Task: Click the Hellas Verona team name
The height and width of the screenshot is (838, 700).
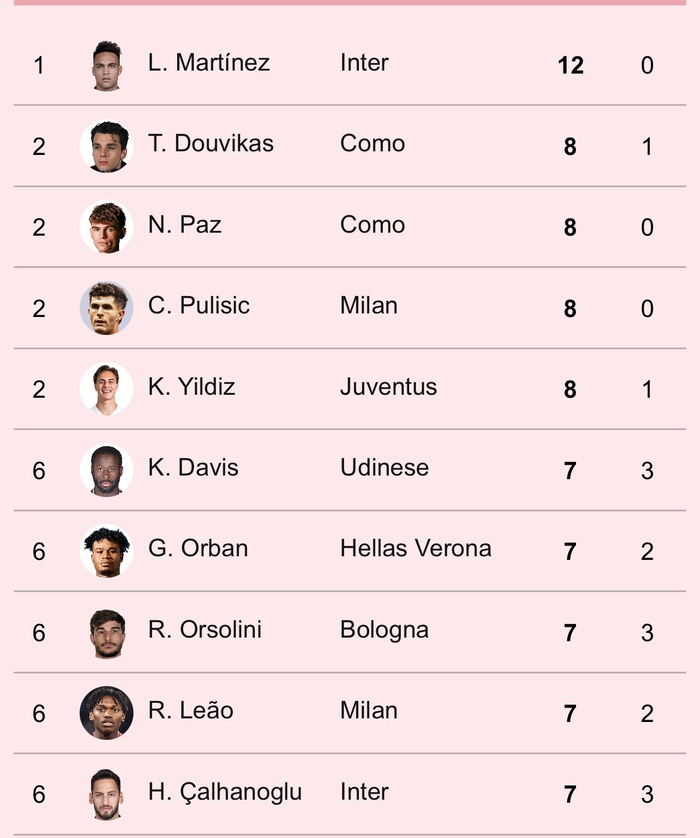Action: coord(416,549)
